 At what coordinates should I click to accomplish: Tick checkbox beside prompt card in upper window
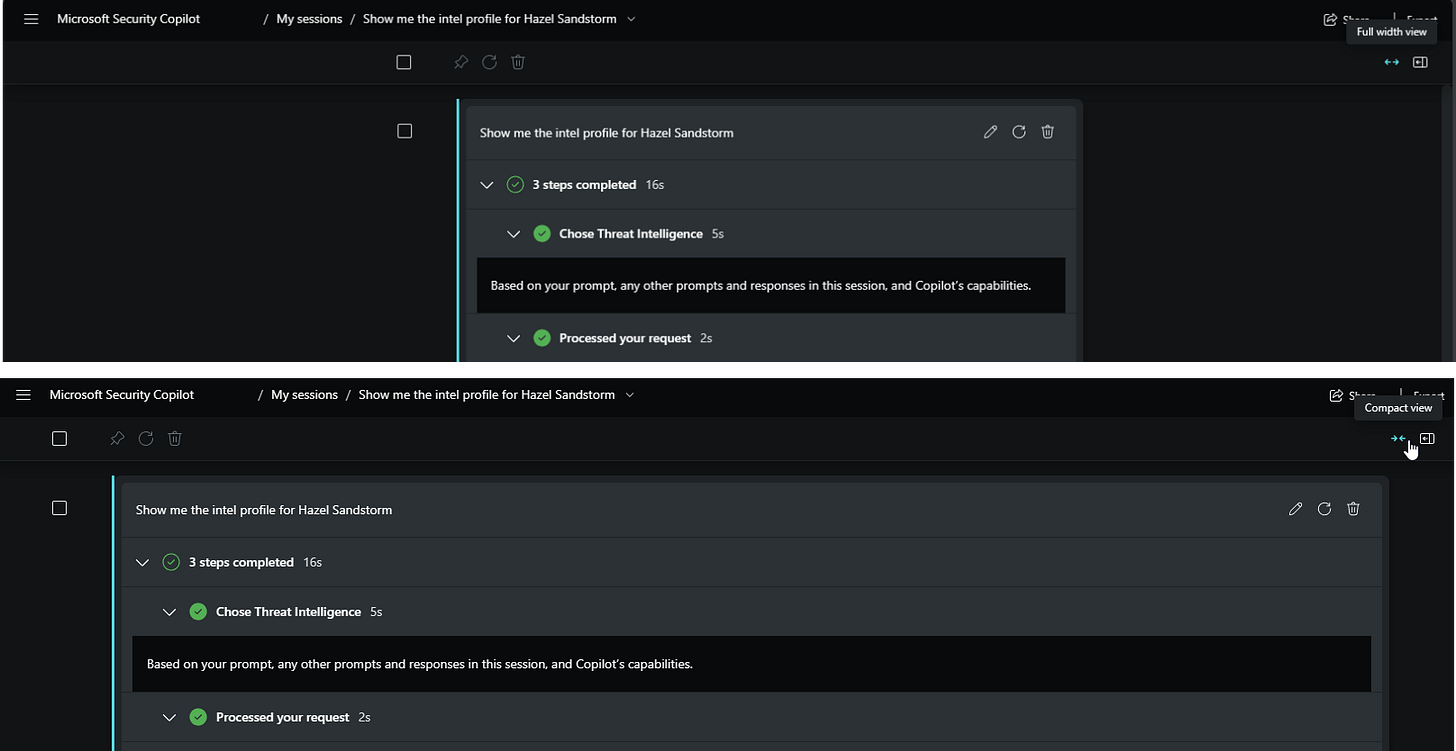point(404,131)
